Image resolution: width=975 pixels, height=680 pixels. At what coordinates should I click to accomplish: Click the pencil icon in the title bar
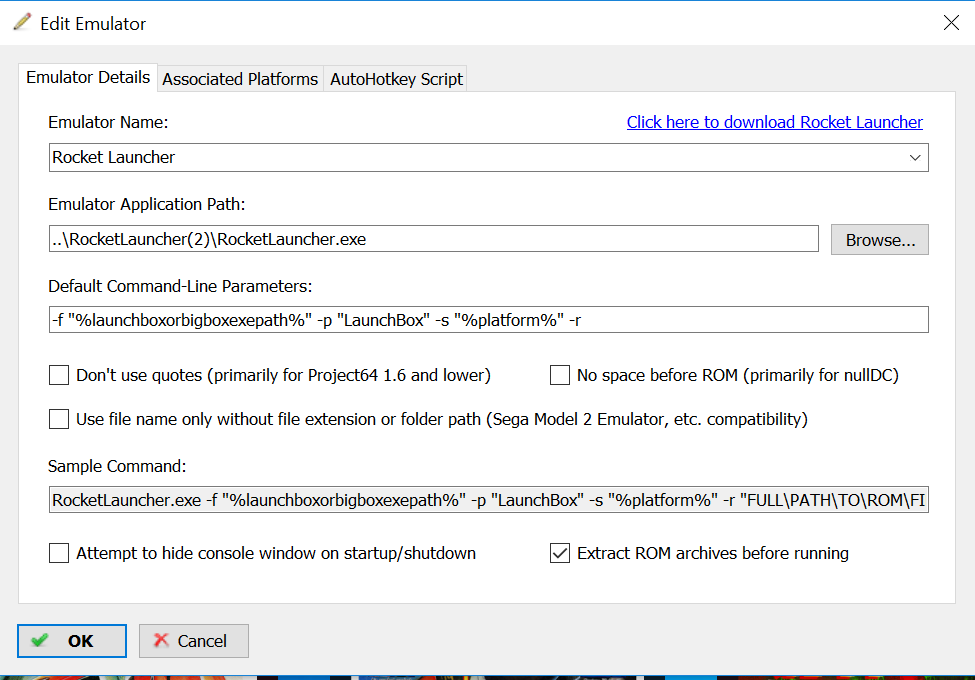pos(21,22)
